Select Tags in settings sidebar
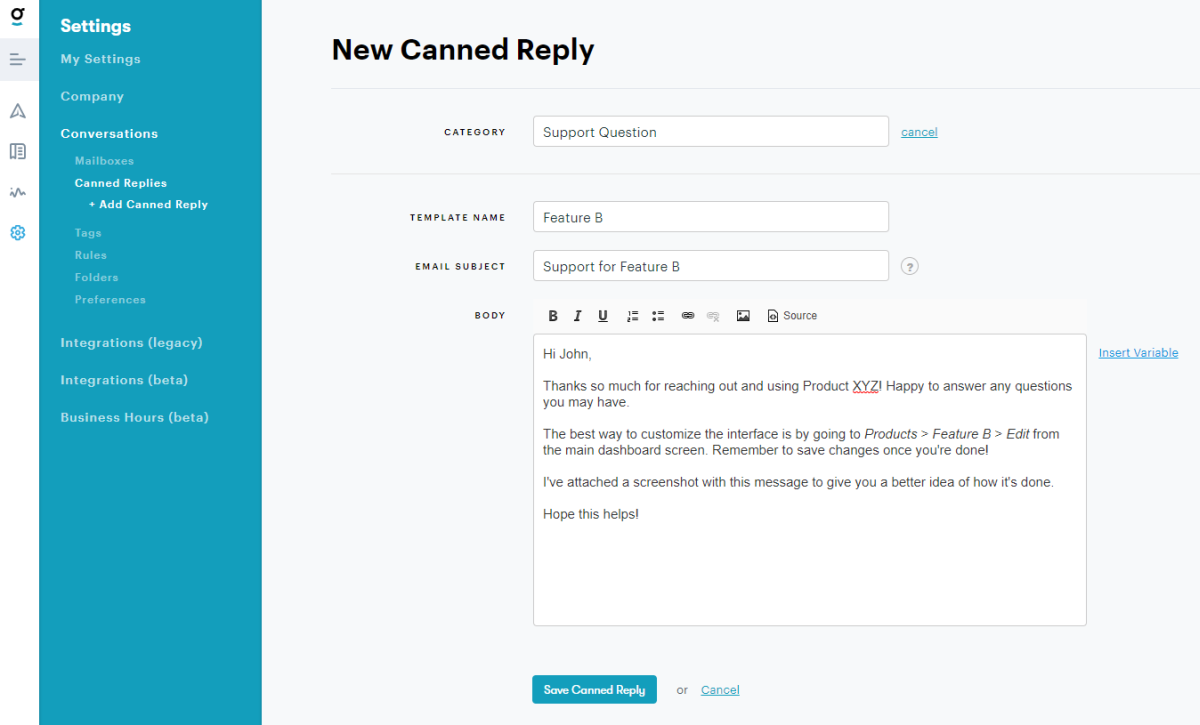 pyautogui.click(x=88, y=233)
